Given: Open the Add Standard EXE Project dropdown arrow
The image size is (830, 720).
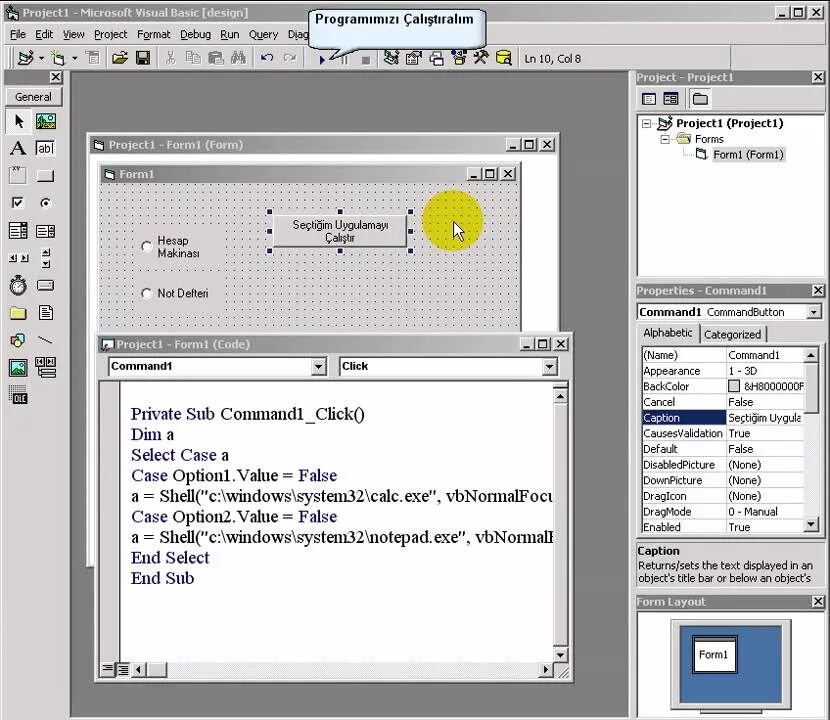Looking at the screenshot, I should (41, 58).
